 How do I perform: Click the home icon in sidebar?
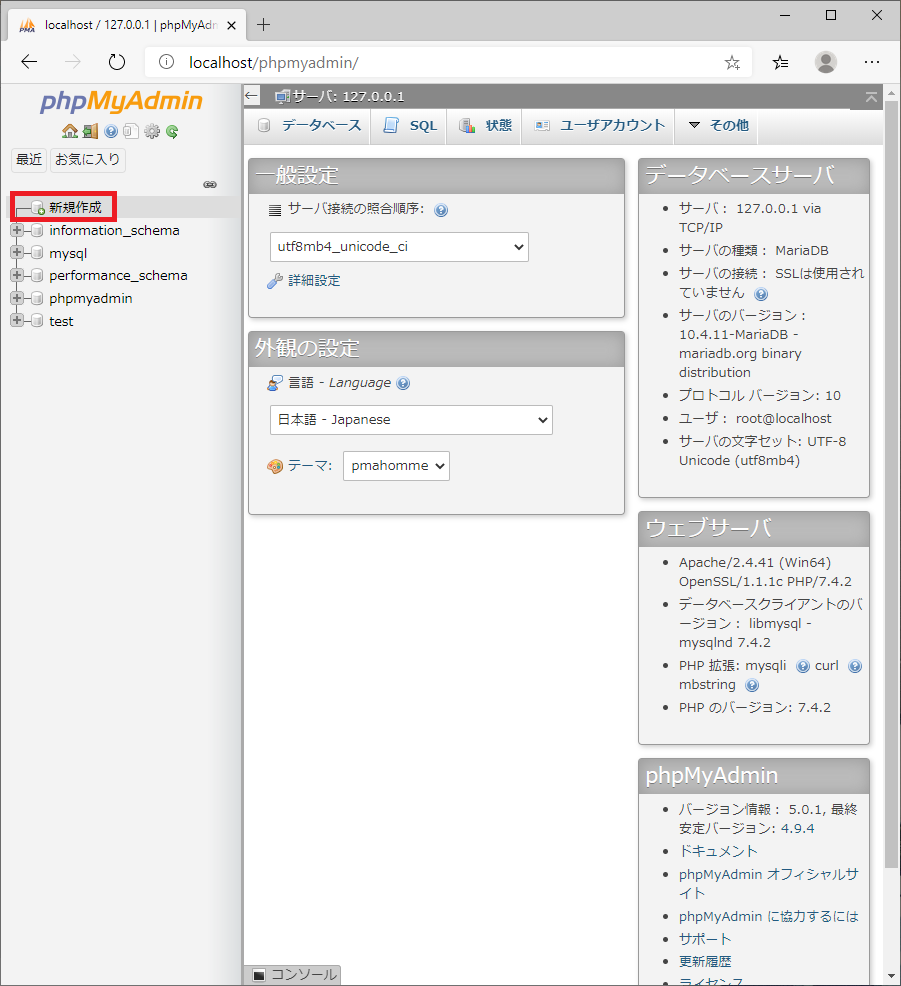(70, 131)
